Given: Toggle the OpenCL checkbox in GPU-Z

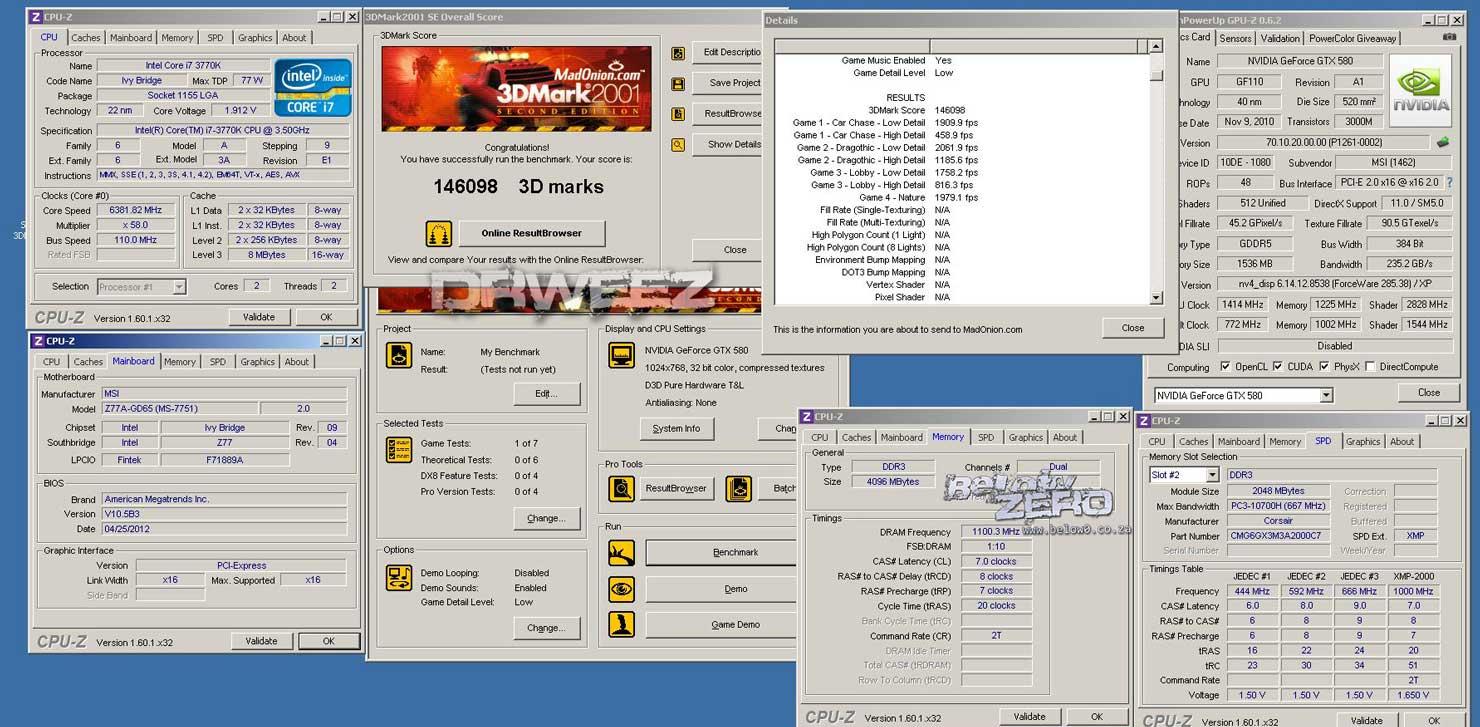Looking at the screenshot, I should click(x=1225, y=366).
